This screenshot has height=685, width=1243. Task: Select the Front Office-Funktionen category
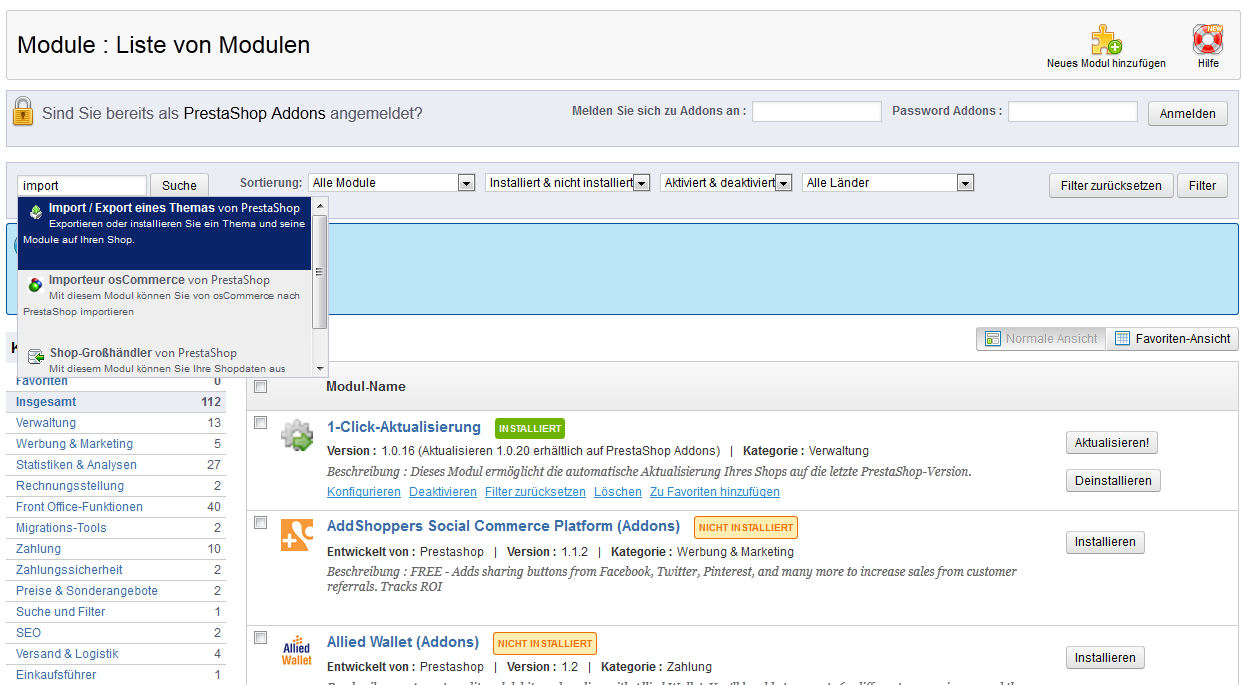point(116,507)
